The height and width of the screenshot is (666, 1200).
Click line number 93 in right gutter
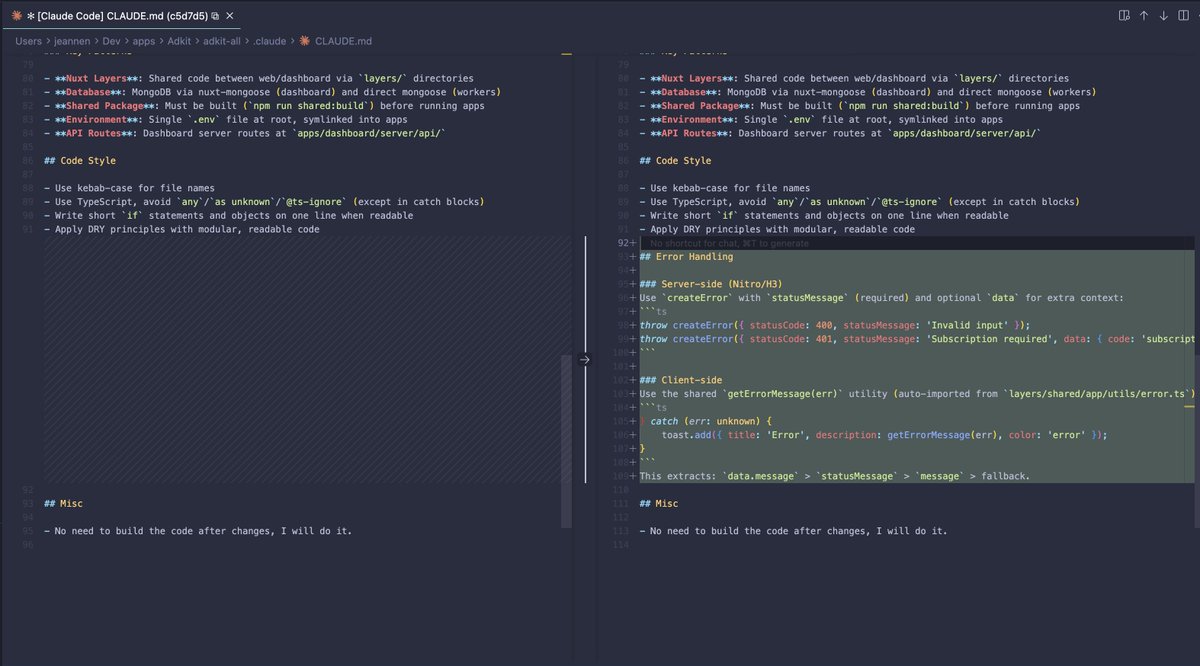[x=620, y=257]
